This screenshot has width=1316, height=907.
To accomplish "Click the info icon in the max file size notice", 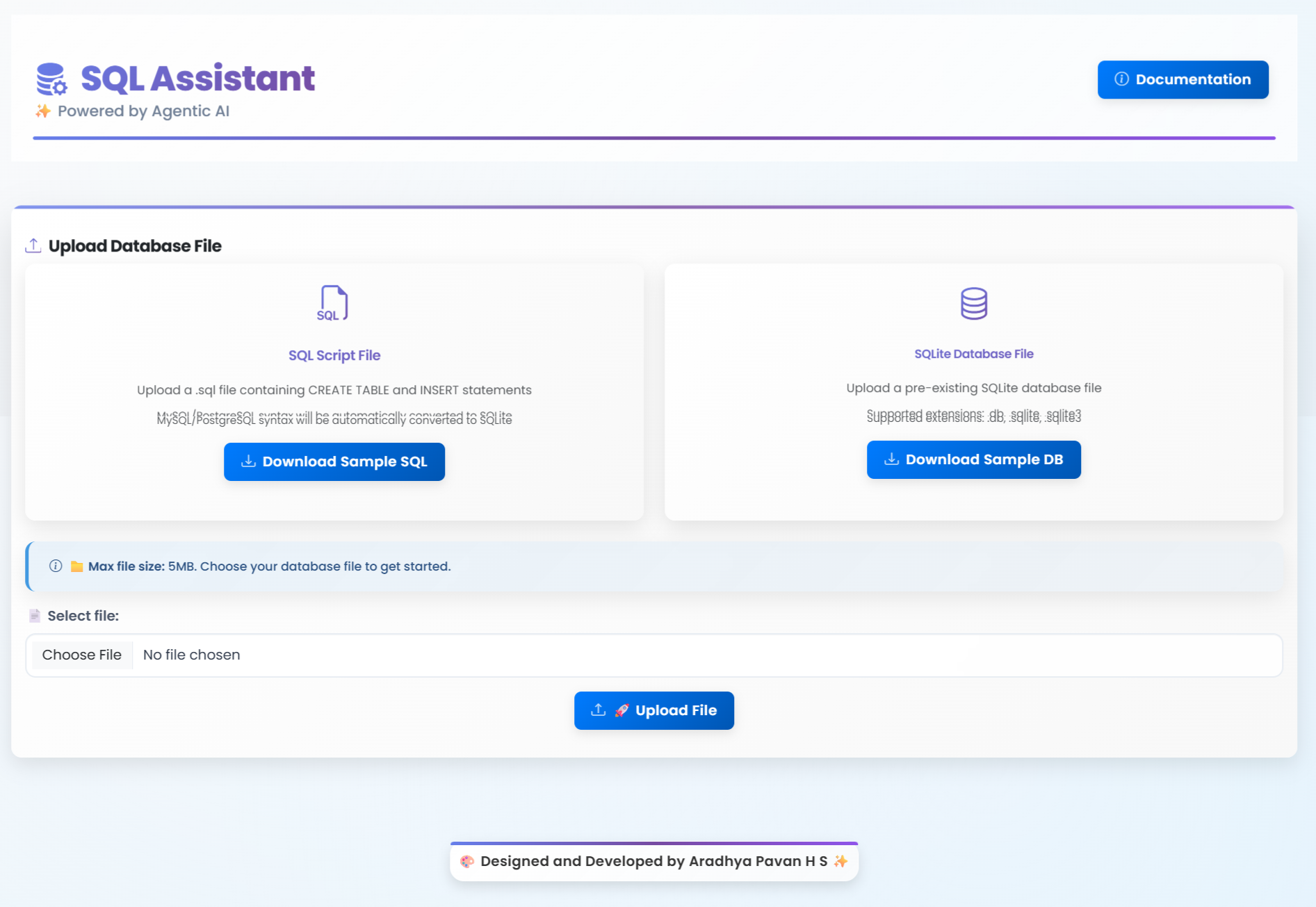I will 56,566.
